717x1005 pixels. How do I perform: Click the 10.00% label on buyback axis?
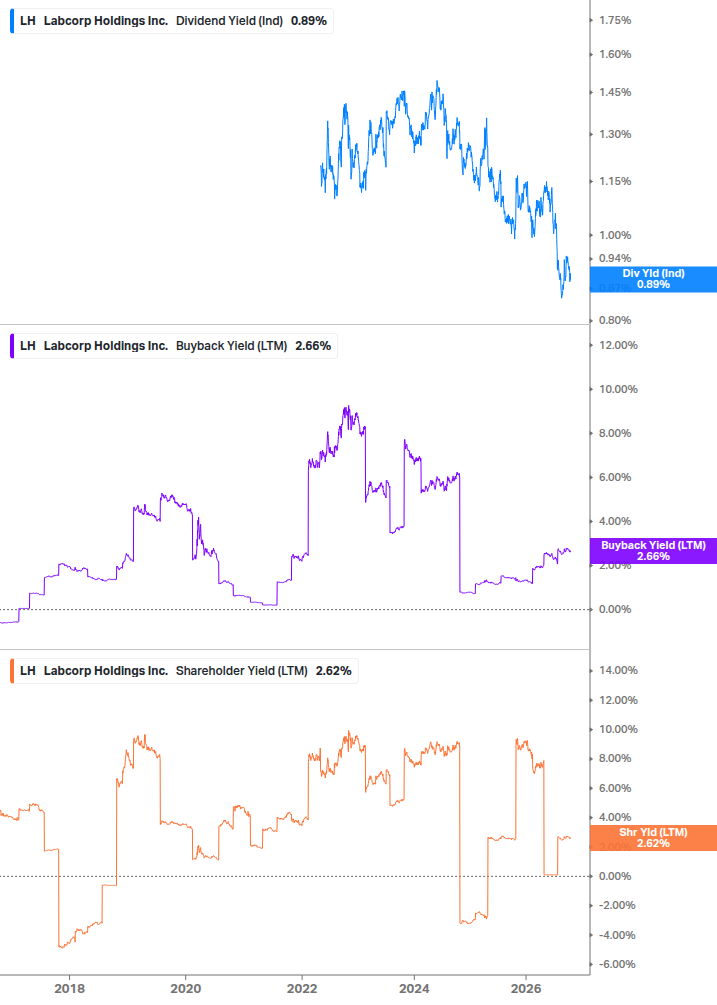tap(618, 390)
